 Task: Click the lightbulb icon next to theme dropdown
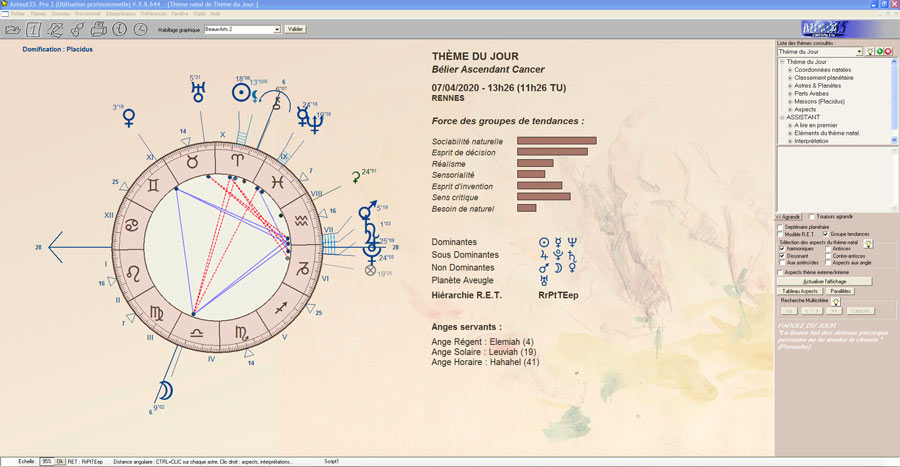(871, 51)
